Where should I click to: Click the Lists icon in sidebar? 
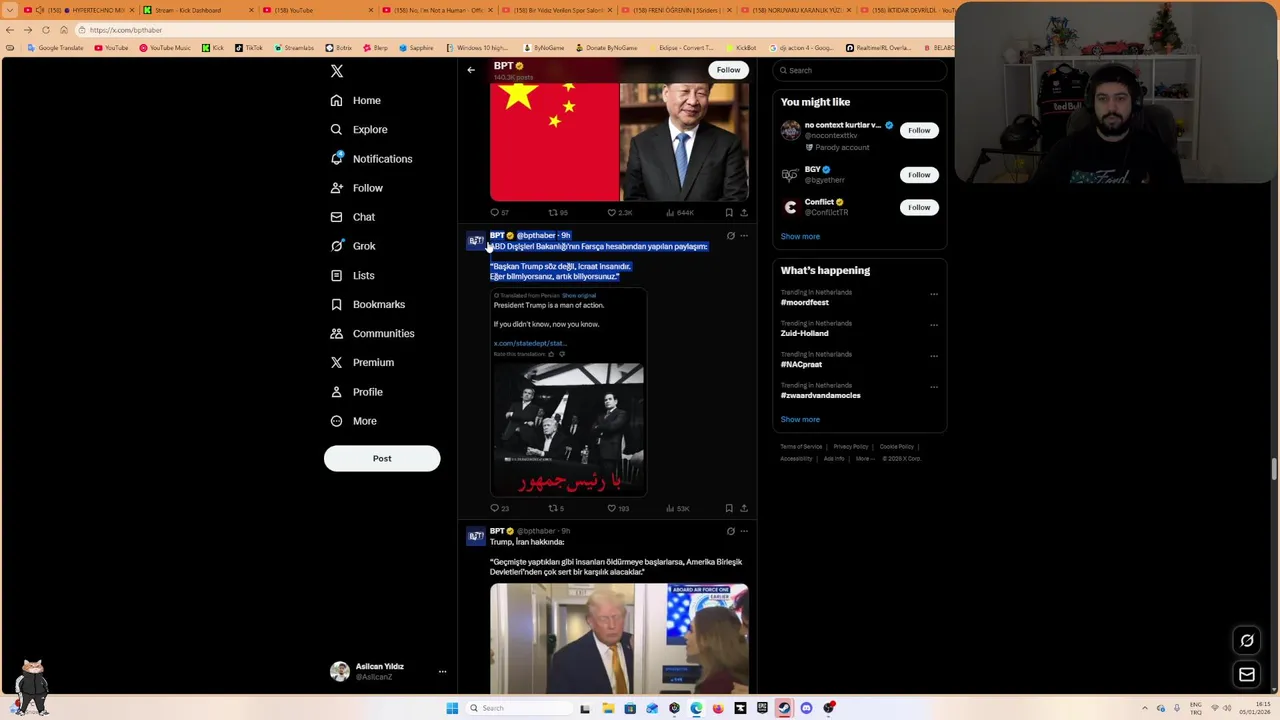click(337, 275)
